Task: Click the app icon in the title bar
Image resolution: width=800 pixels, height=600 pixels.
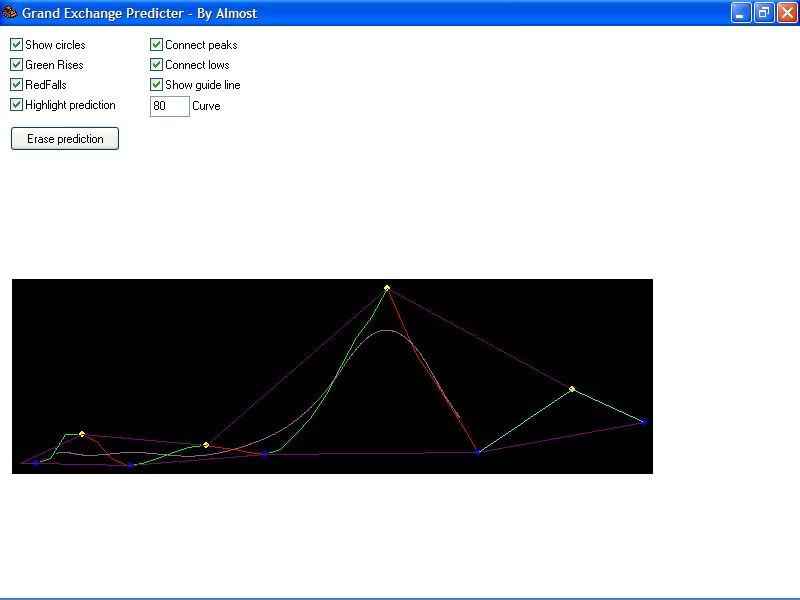Action: click(x=10, y=13)
